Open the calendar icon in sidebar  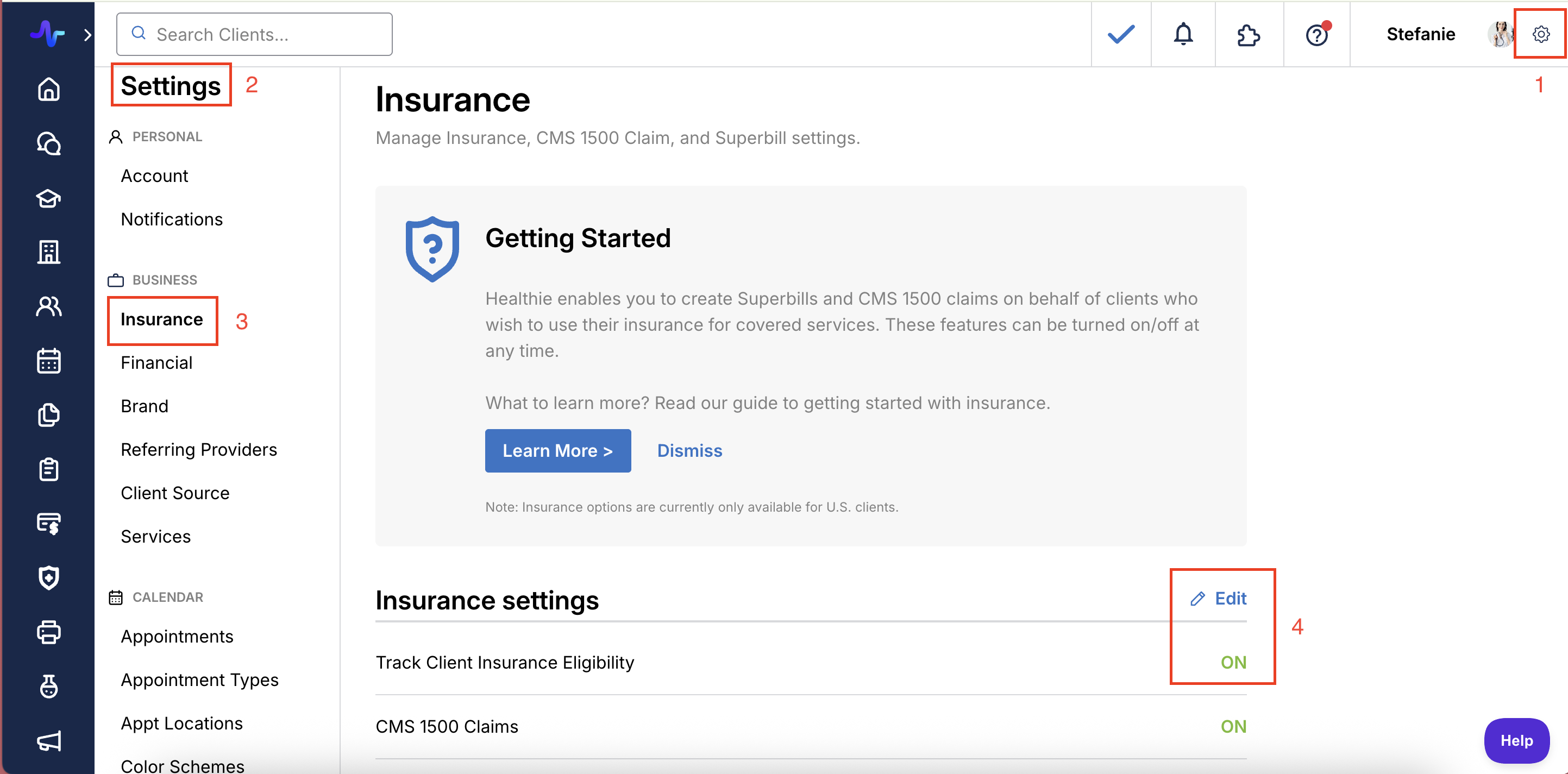click(49, 361)
